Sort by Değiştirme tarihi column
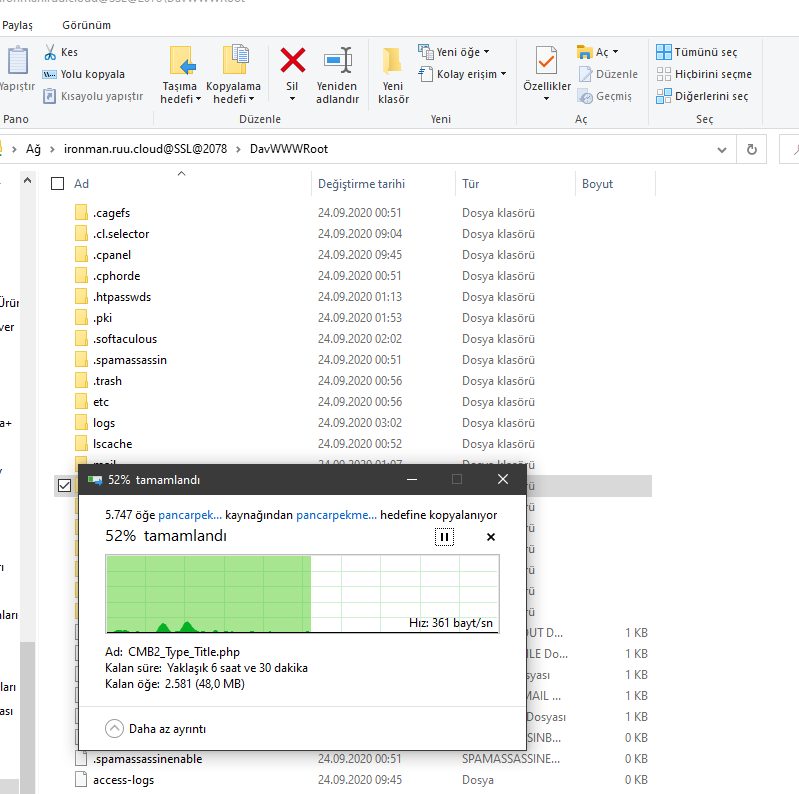799x794 pixels. pos(361,184)
